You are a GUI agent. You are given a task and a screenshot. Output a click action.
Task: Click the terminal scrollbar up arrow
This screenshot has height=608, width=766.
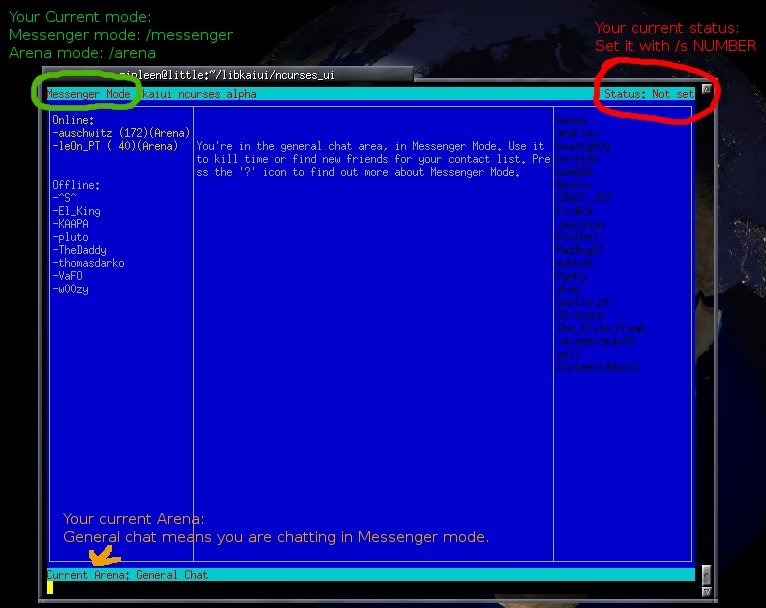[706, 89]
